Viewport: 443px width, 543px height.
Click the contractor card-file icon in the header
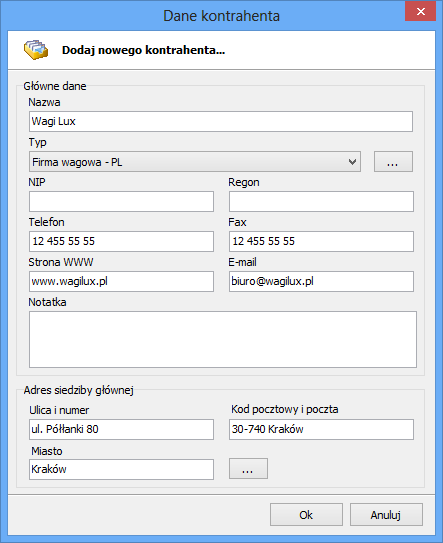tap(36, 50)
